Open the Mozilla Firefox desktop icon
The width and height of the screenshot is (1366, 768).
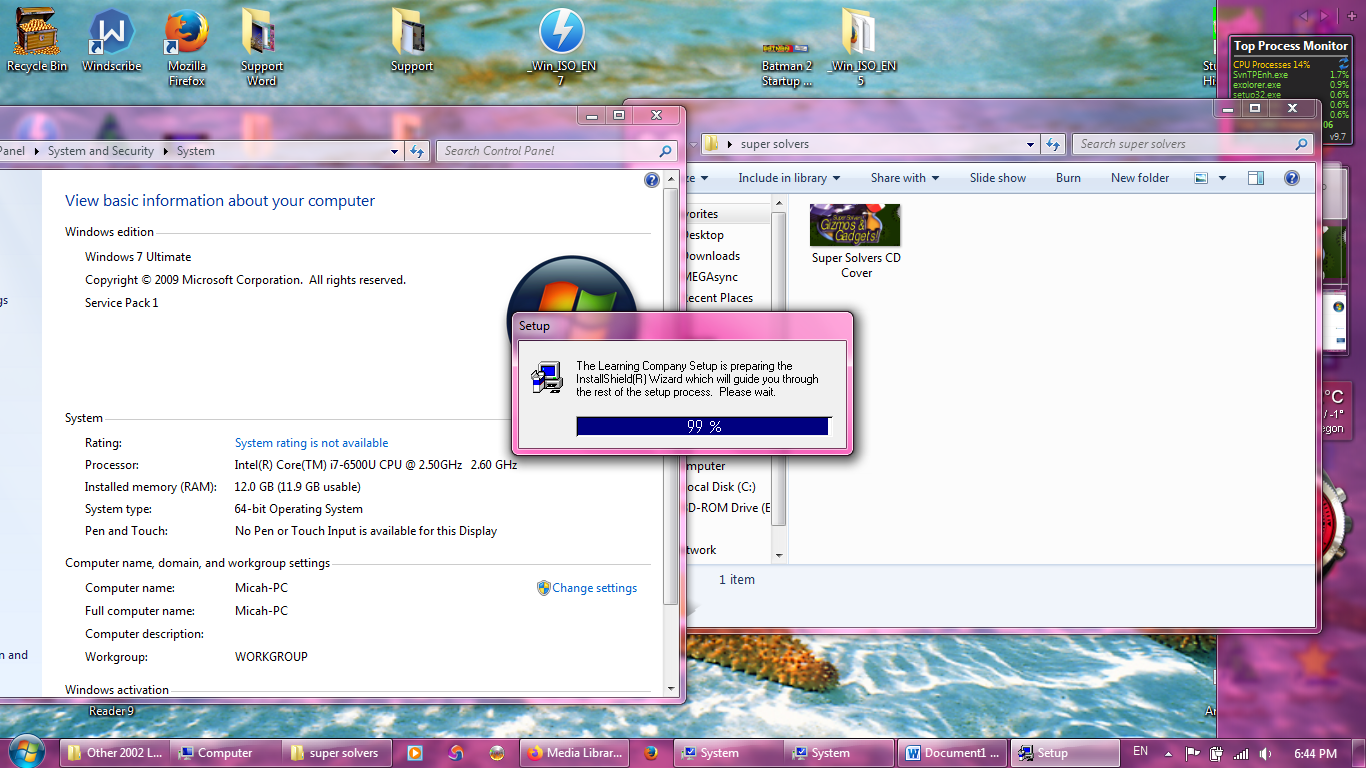coord(186,34)
